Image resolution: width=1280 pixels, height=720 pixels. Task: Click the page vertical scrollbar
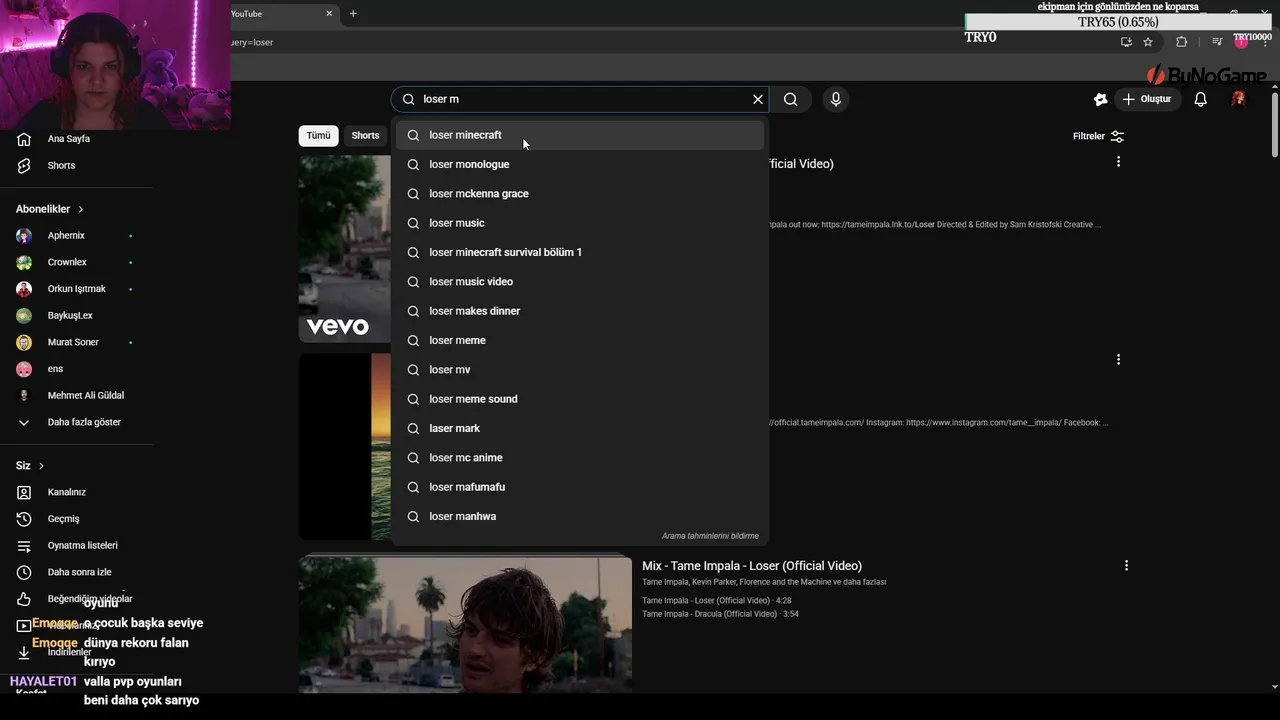[1275, 124]
